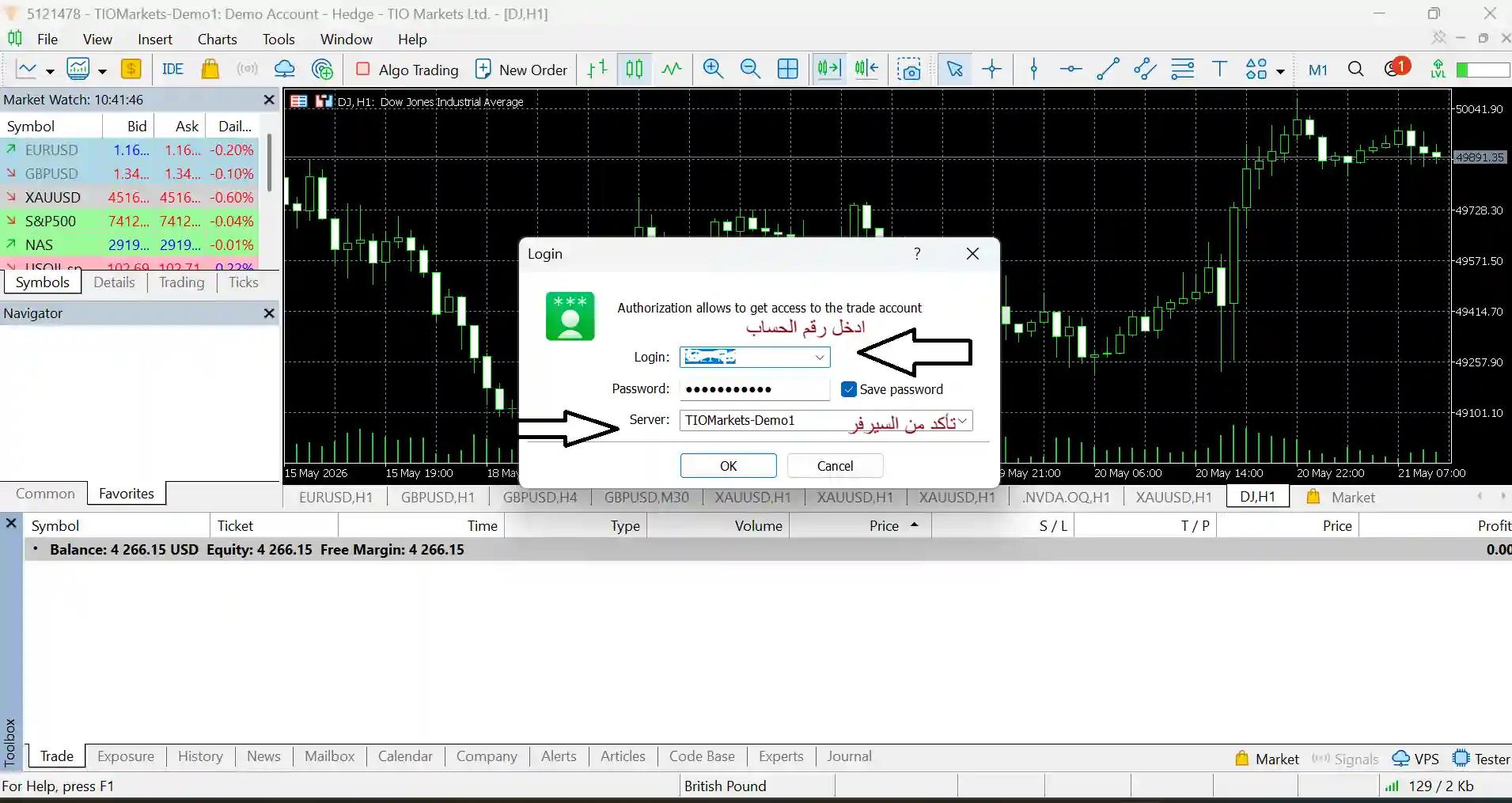Toggle chart auto-scroll to end
Viewport: 1512px width, 803px height.
pyautogui.click(x=829, y=70)
